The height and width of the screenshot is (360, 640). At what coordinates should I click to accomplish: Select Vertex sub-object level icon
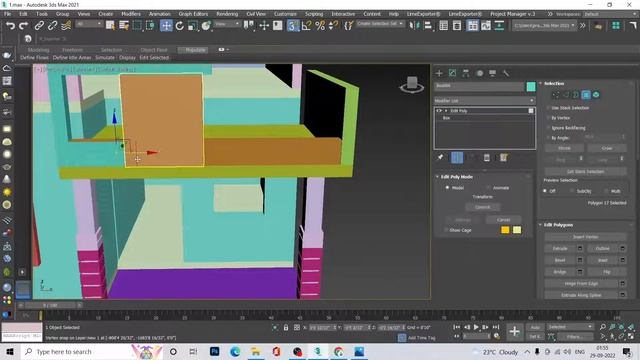556,95
